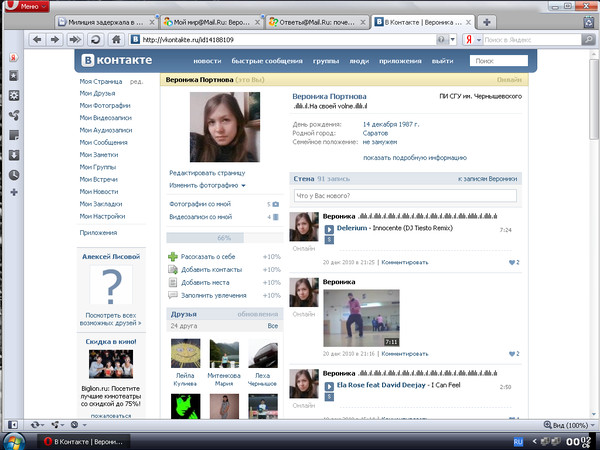Image resolution: width=600 pixels, height=450 pixels.
Task: Click выйти to log out
Action: pos(442,61)
